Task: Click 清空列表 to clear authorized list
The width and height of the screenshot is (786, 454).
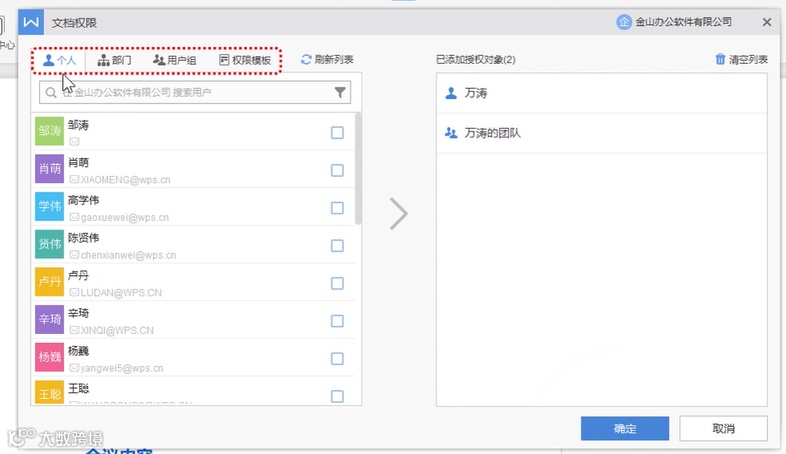Action: pos(741,60)
